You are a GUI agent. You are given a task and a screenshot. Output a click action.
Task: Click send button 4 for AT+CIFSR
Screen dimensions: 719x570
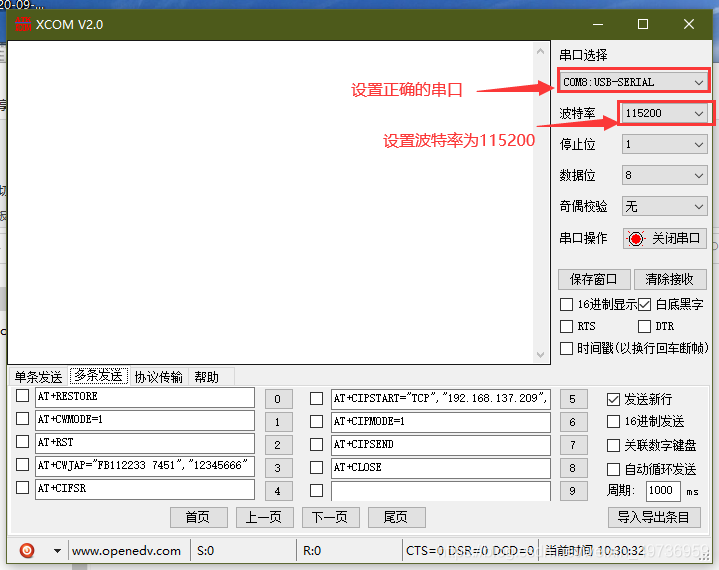[x=278, y=491]
